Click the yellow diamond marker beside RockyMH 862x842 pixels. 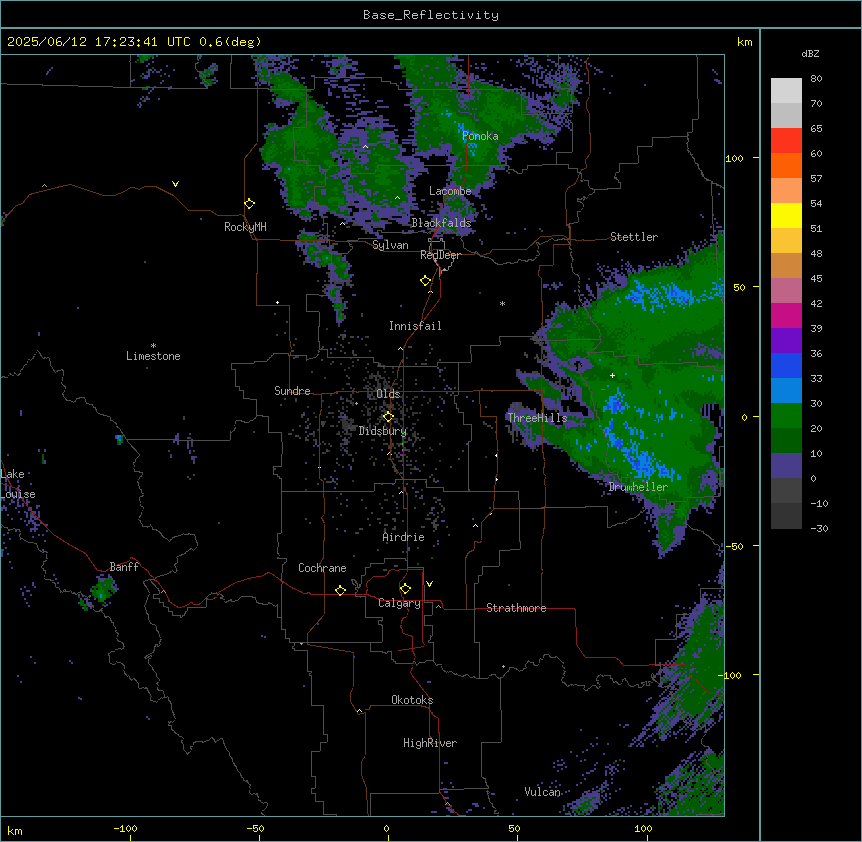(249, 203)
